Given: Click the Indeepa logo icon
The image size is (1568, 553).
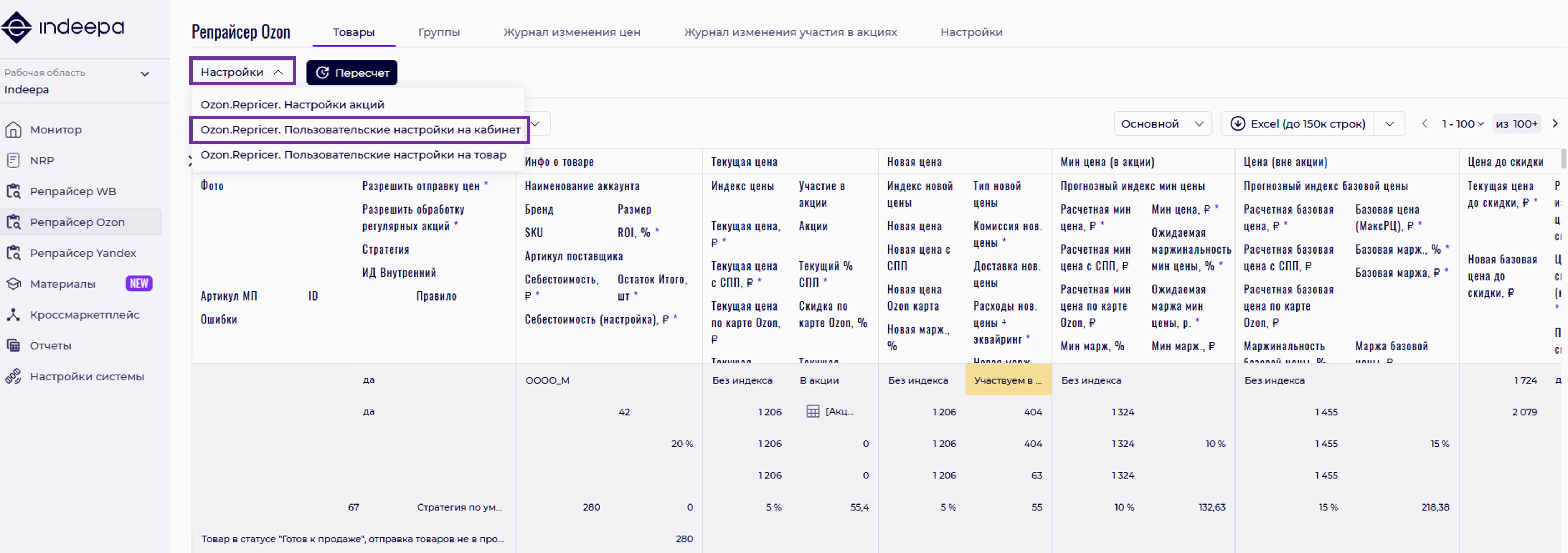Looking at the screenshot, I should pyautogui.click(x=16, y=27).
